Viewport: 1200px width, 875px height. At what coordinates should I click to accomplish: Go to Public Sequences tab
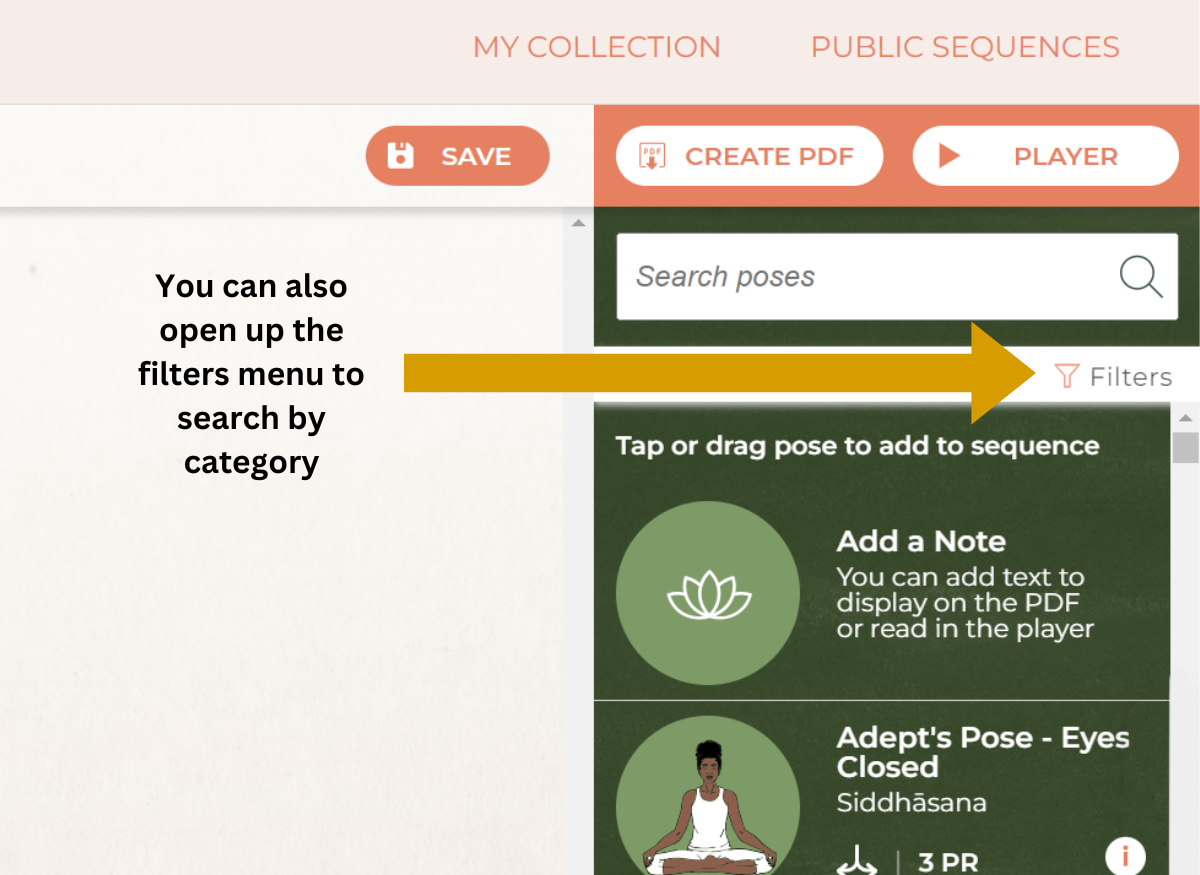(x=965, y=47)
